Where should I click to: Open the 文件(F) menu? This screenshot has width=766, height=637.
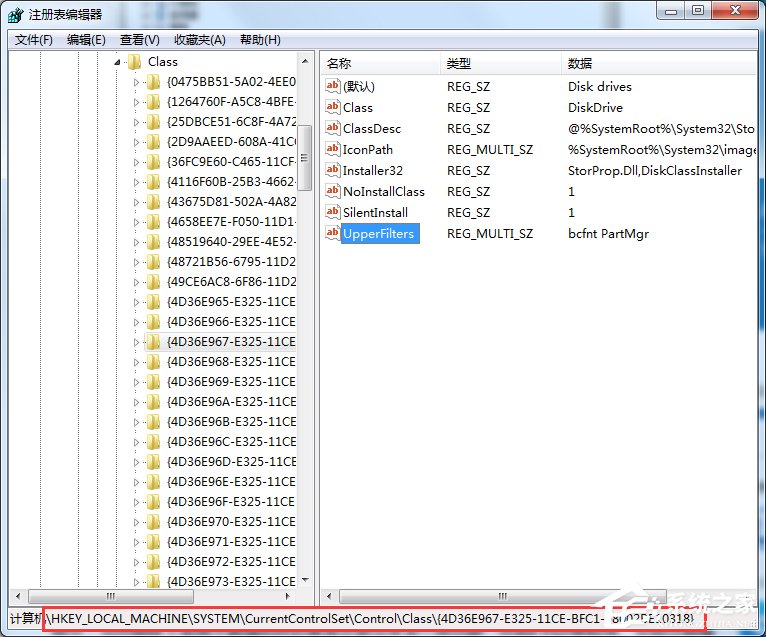(34, 40)
